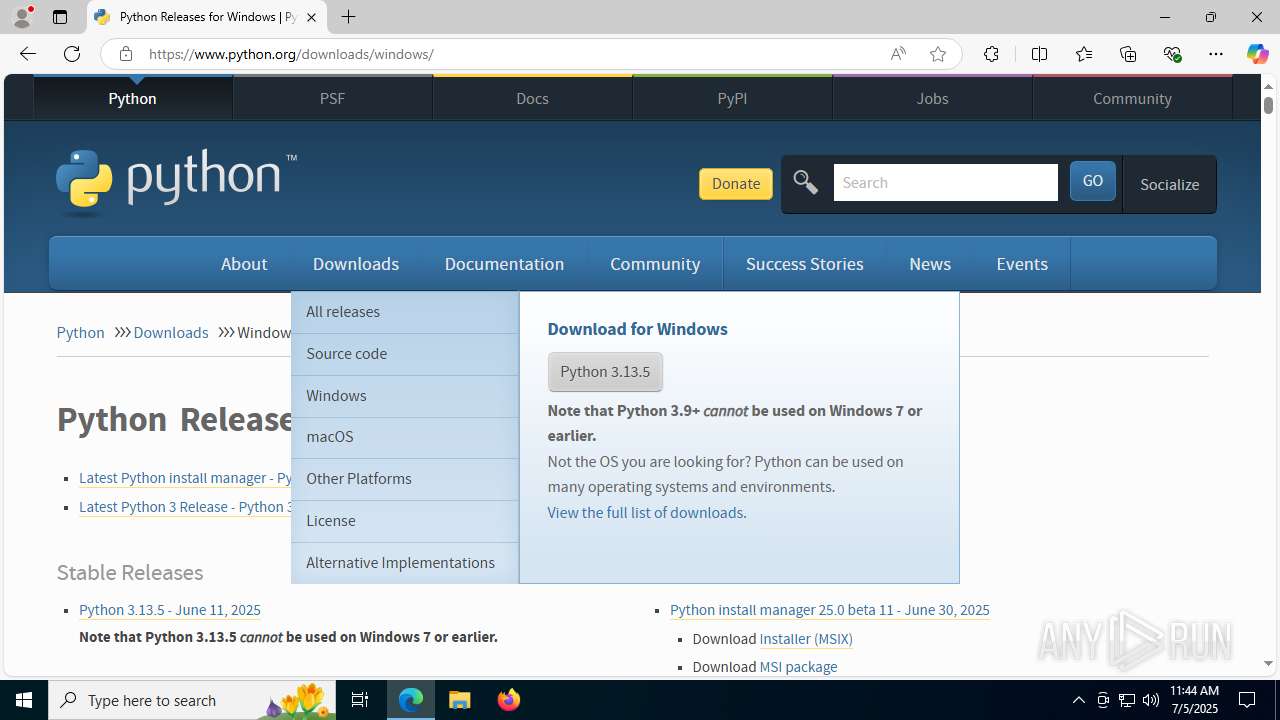Image resolution: width=1280 pixels, height=720 pixels.
Task: Choose Windows in Downloads menu
Action: pos(405,396)
